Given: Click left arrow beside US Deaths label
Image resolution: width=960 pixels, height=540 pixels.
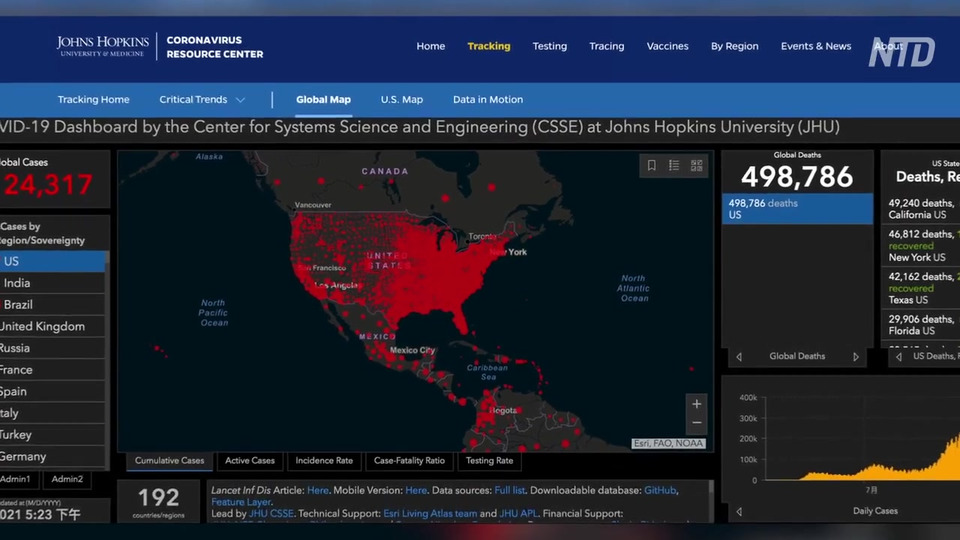Looking at the screenshot, I should click(x=899, y=356).
